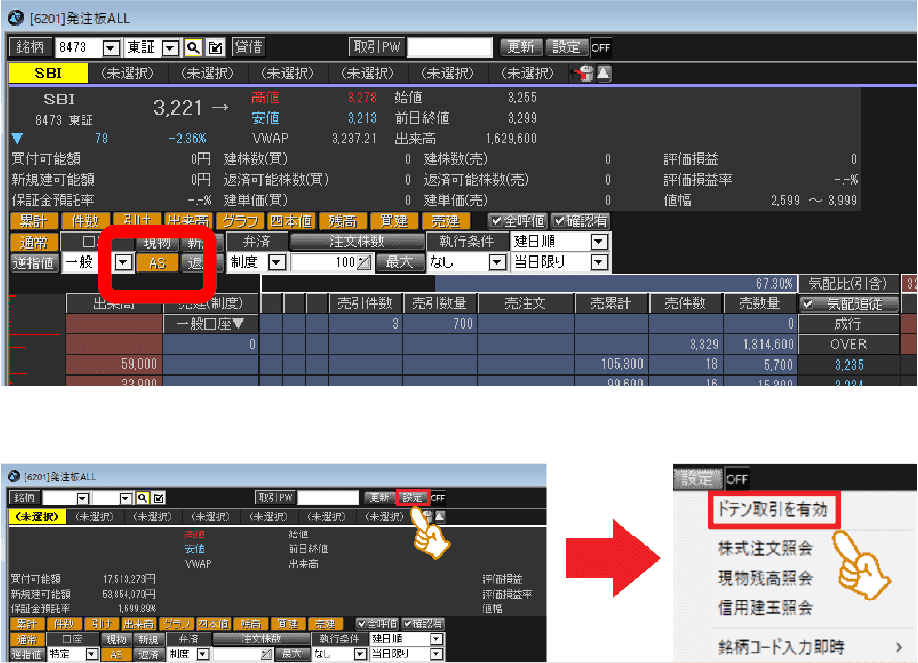The height and width of the screenshot is (663, 918).
Task: Choose ドテン取引を有効 in settings menu
Action: click(772, 509)
